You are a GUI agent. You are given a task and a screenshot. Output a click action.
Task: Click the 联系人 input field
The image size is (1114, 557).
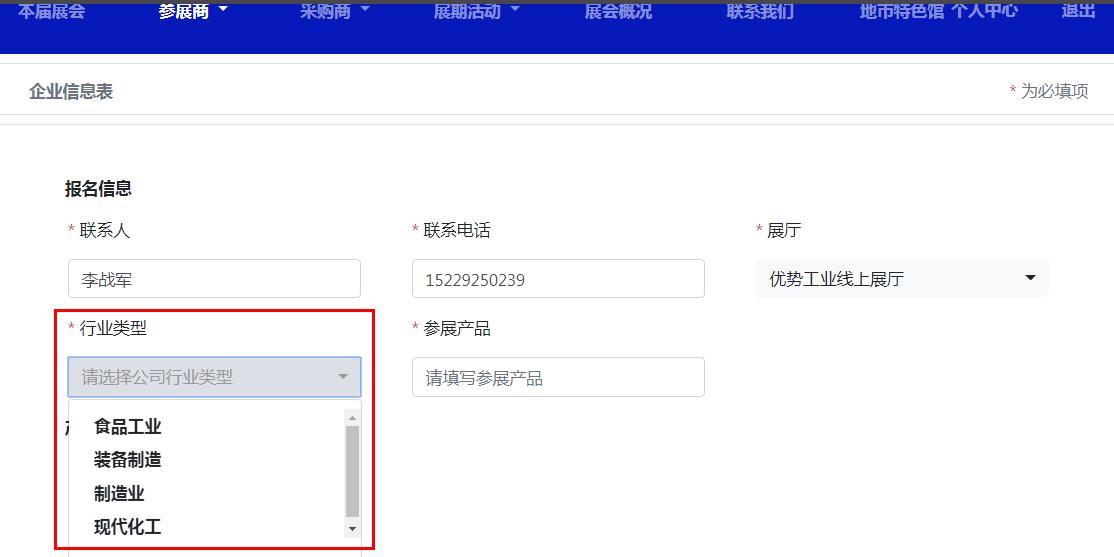point(214,279)
